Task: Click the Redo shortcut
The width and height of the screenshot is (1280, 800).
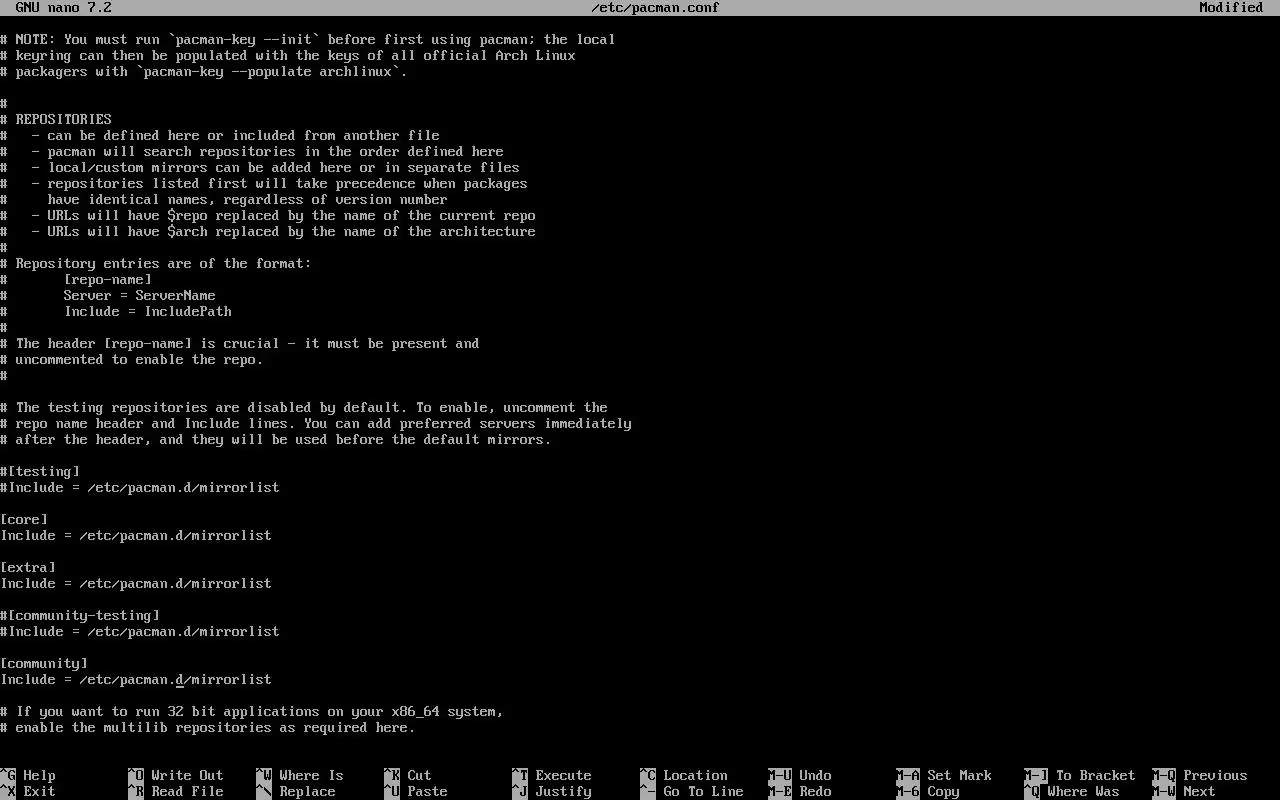Action: [799, 791]
